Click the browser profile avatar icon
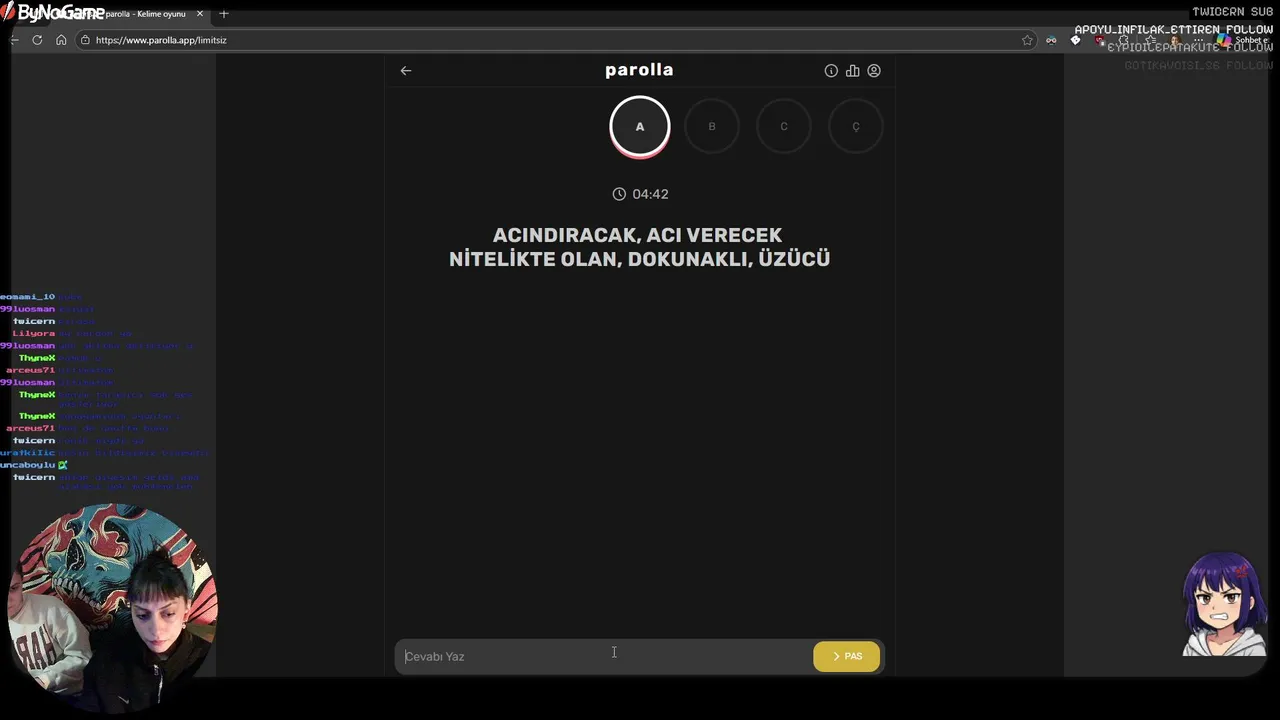 click(1174, 40)
